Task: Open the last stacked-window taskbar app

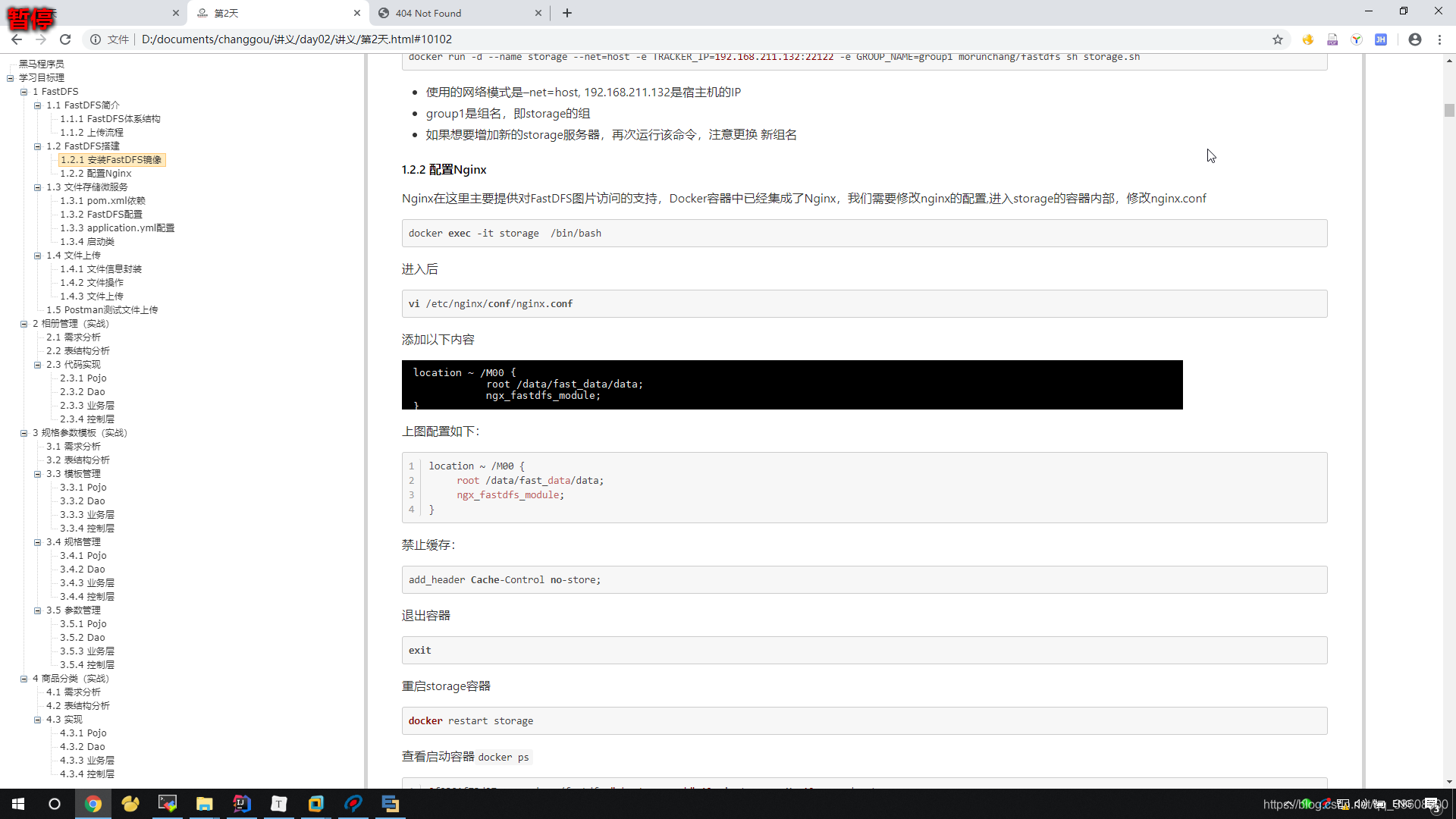Action: pos(391,804)
